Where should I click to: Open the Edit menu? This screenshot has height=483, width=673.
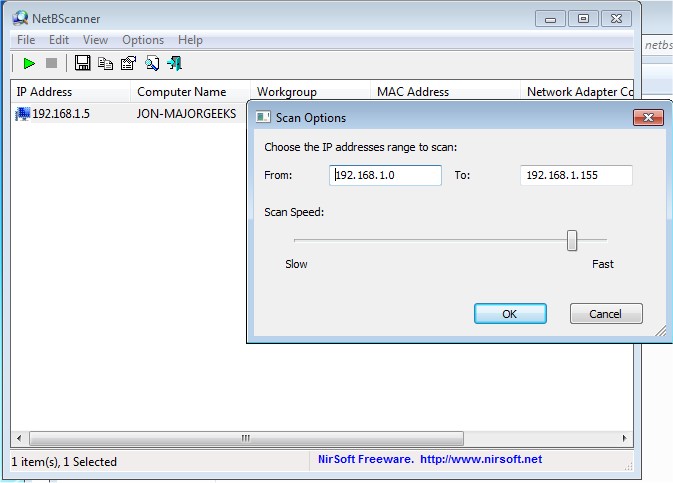click(x=59, y=40)
